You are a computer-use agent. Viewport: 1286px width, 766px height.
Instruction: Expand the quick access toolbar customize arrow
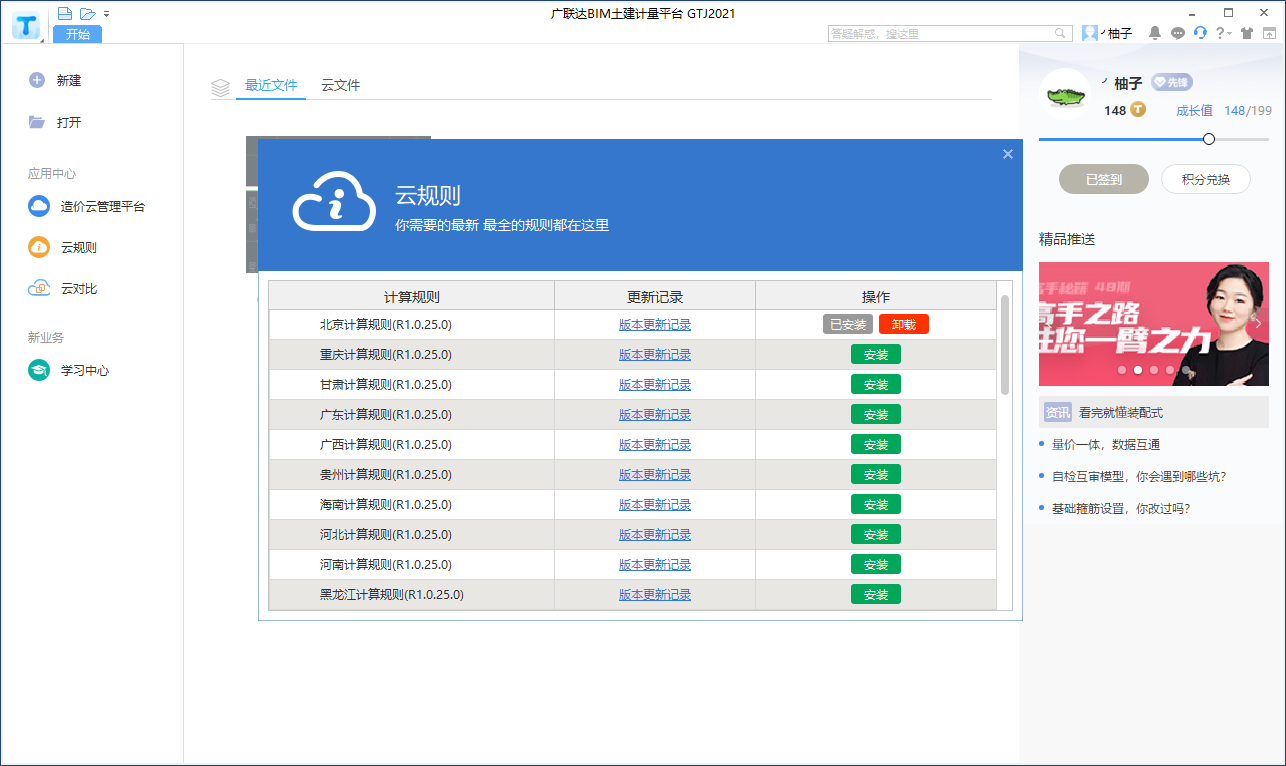click(106, 14)
